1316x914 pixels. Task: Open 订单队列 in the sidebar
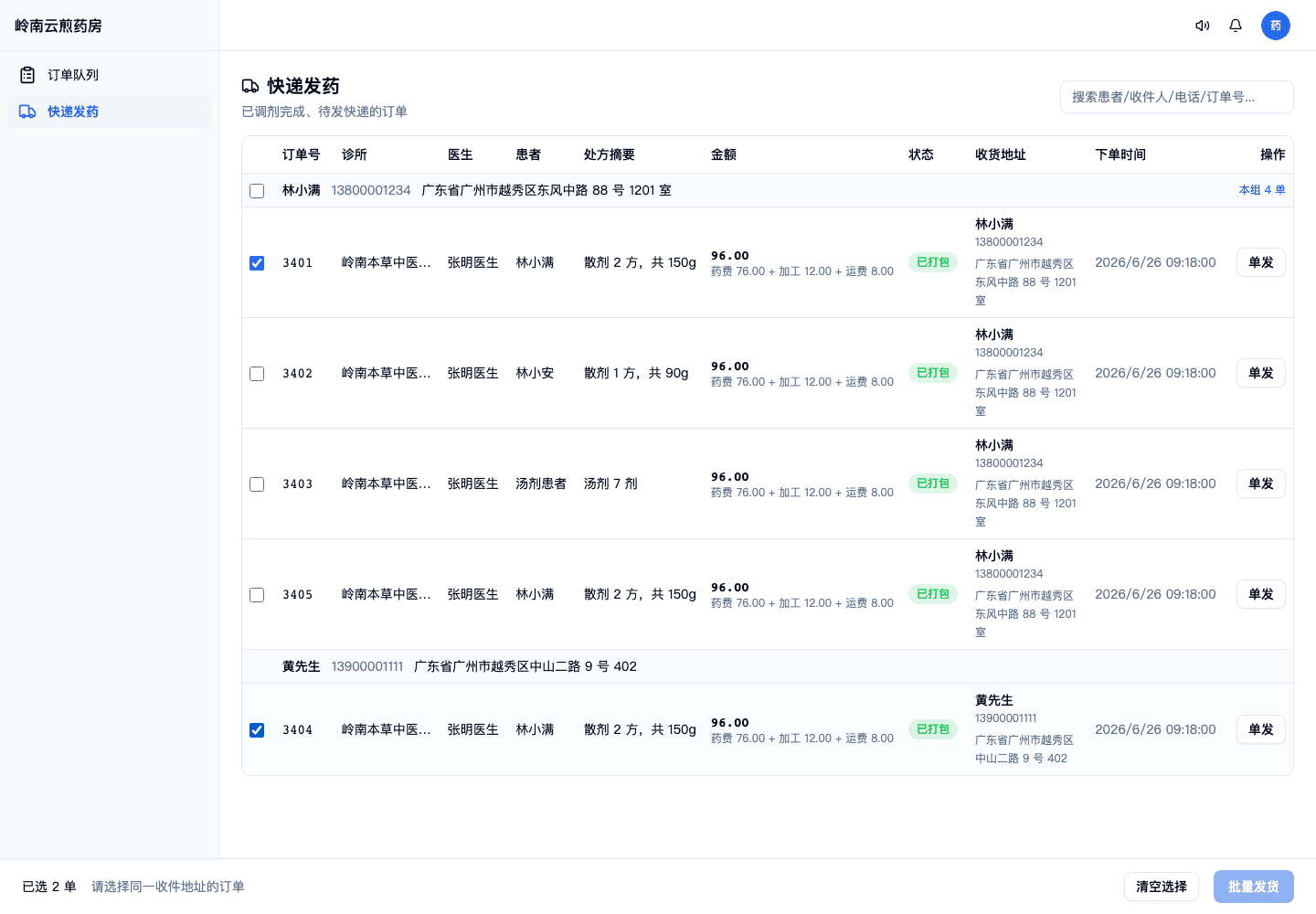click(109, 75)
